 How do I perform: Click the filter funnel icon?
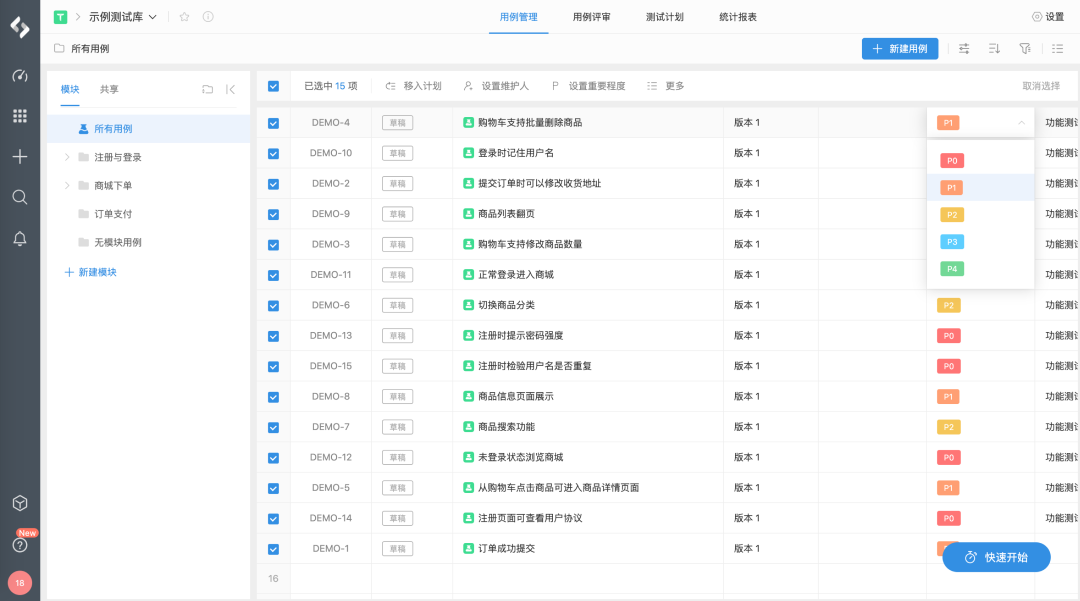coord(1024,48)
